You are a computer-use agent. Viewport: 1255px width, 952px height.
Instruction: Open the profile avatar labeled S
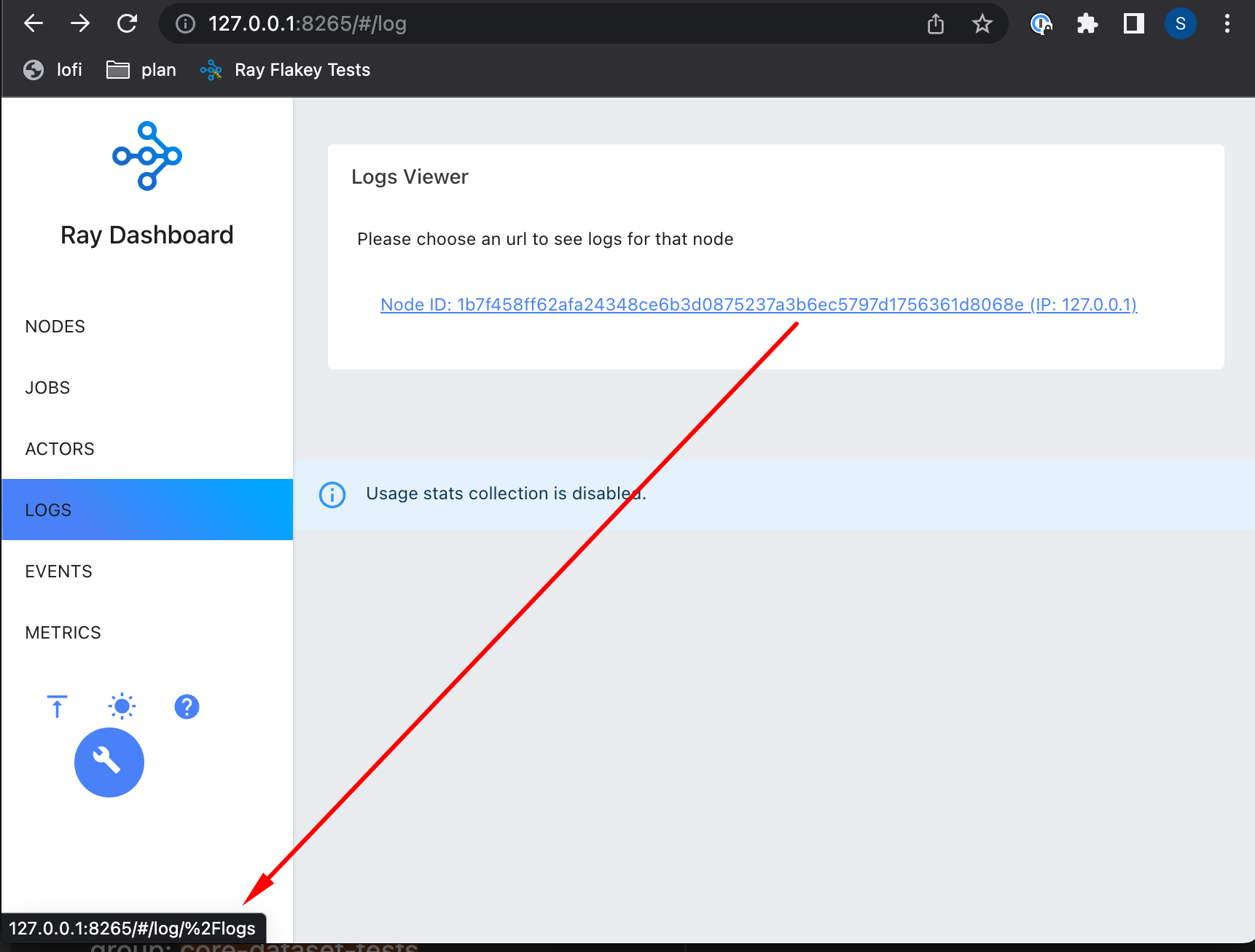(1181, 24)
